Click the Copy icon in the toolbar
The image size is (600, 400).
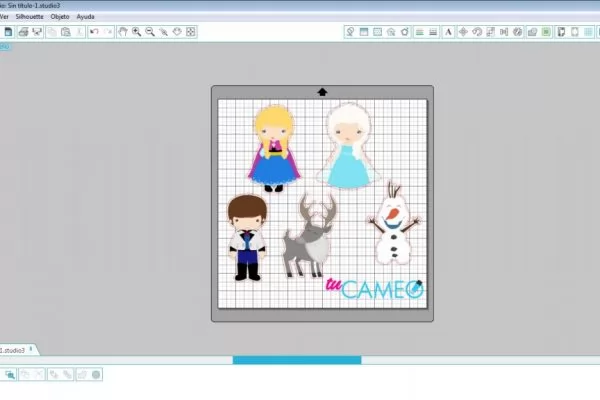tap(52, 32)
